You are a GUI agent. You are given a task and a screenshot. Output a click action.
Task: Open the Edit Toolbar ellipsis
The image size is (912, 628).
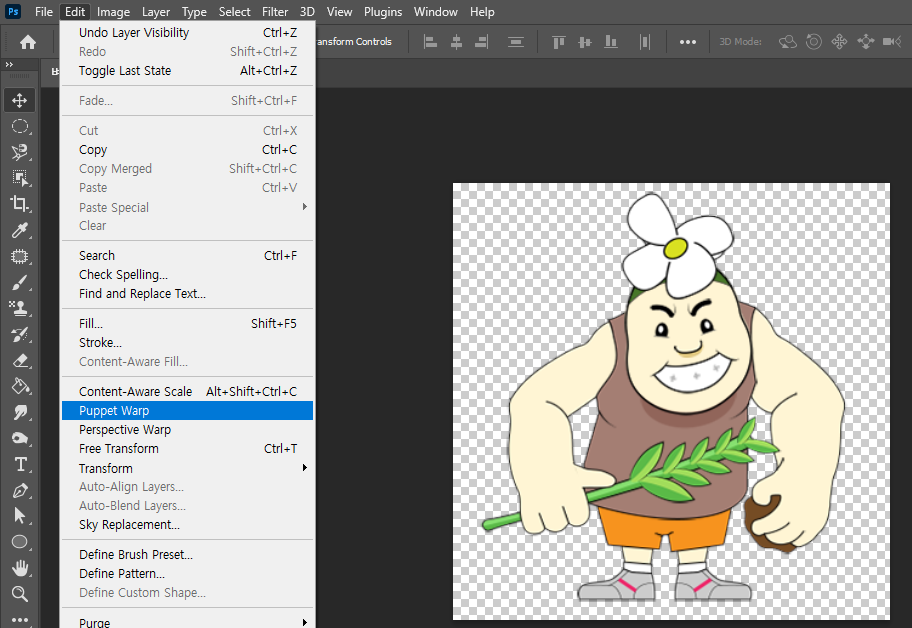coord(20,619)
